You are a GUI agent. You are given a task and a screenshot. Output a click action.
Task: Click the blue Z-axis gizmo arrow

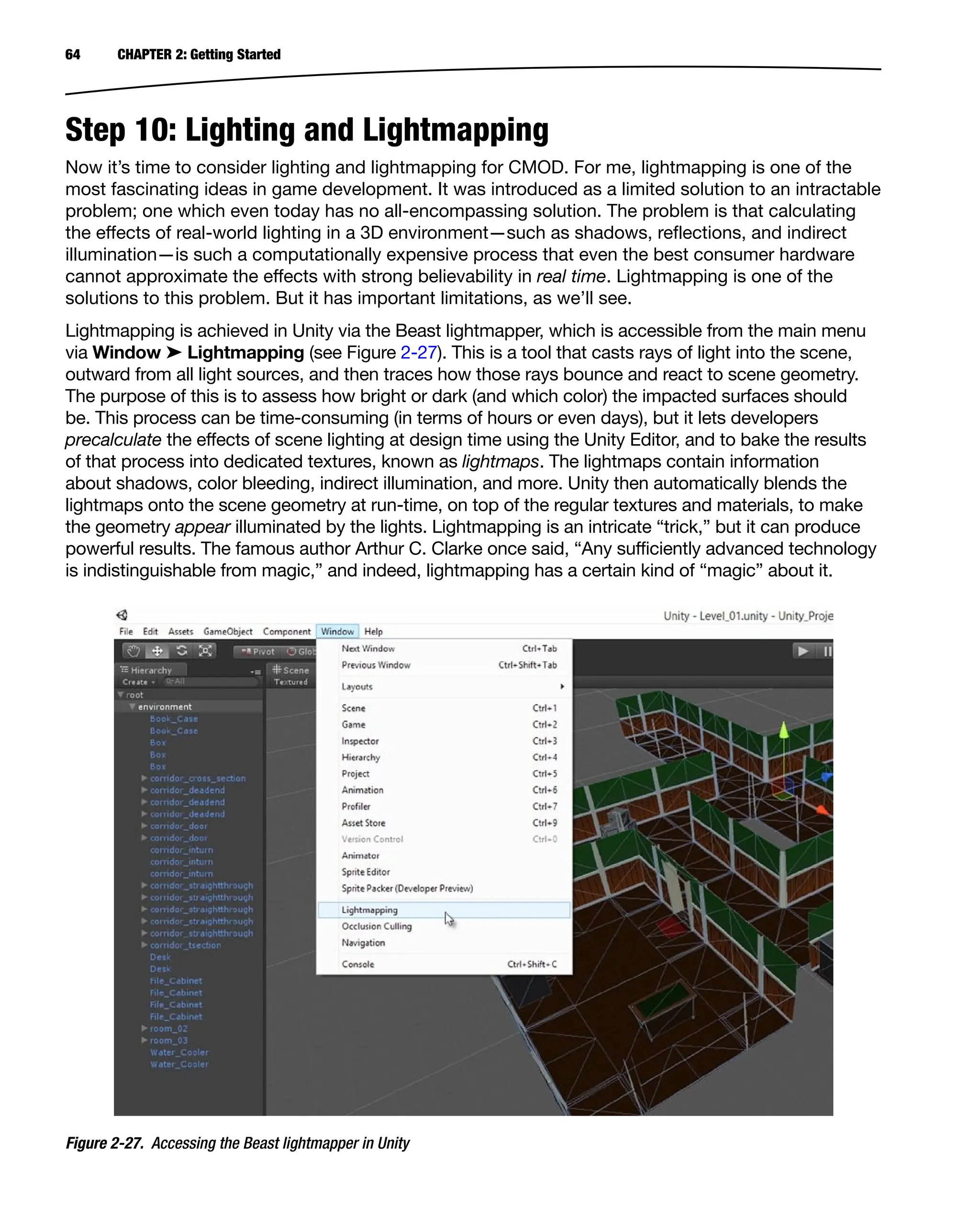[827, 778]
